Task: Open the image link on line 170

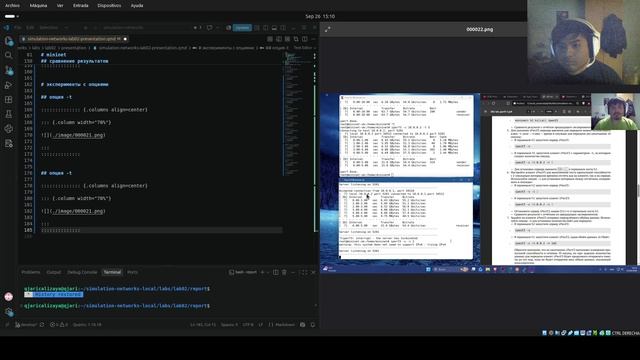Action: pos(78,135)
